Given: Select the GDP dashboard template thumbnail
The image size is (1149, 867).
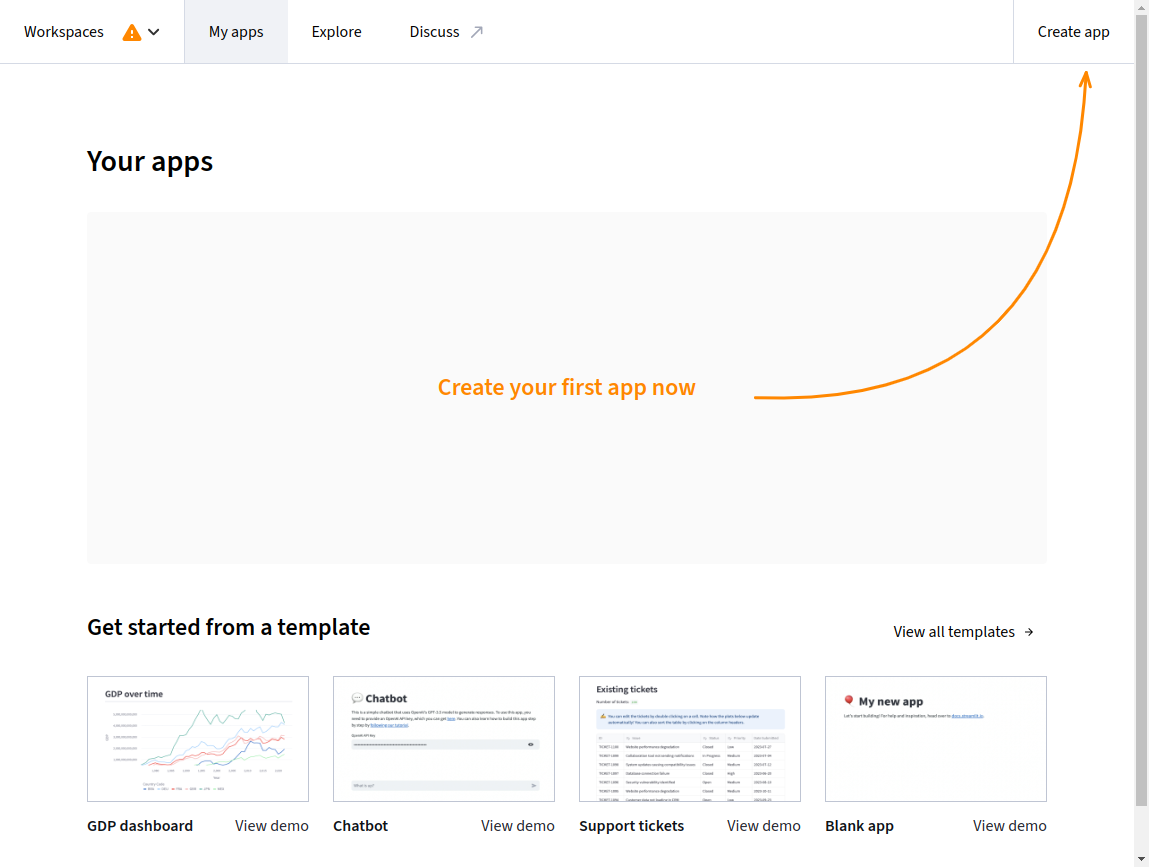Looking at the screenshot, I should click(x=198, y=739).
